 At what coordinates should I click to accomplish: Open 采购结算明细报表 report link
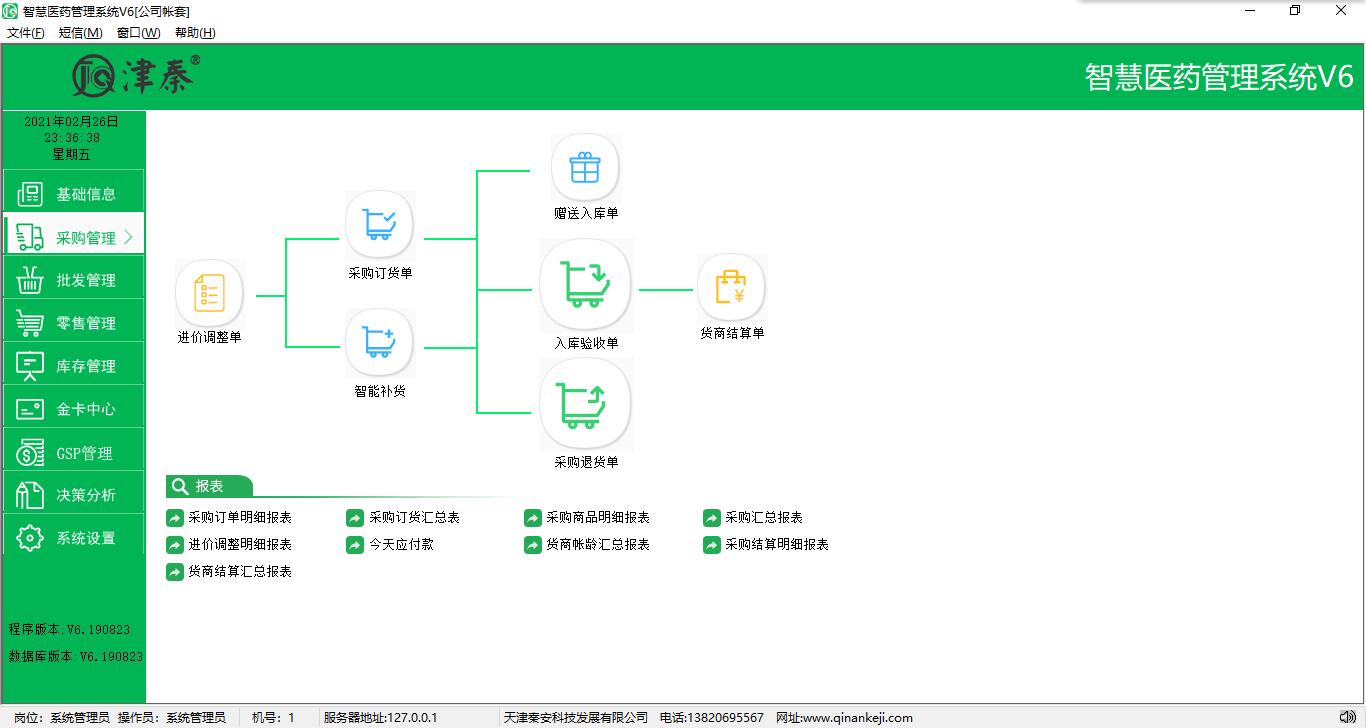pos(776,545)
